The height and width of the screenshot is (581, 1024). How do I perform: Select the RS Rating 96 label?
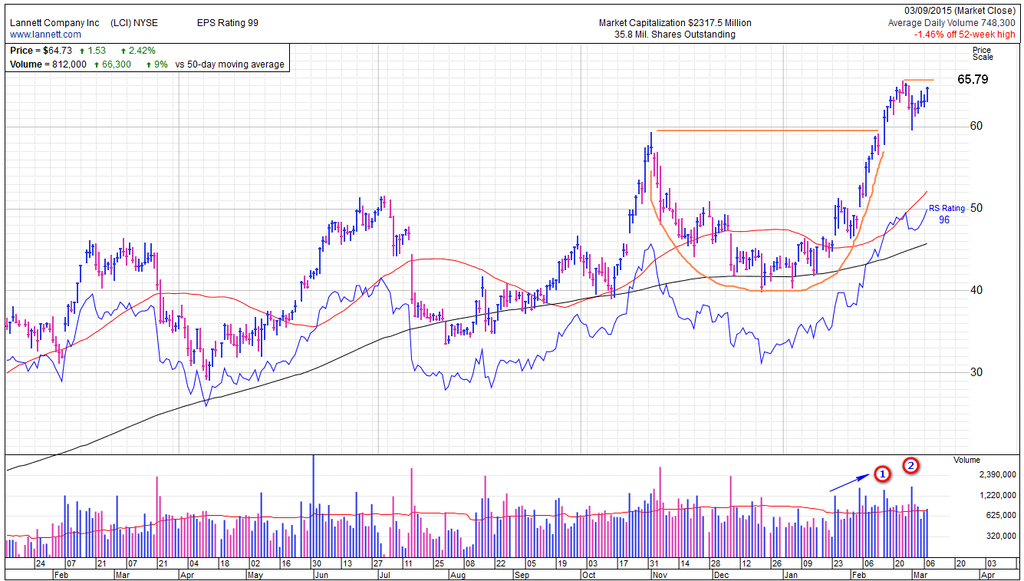point(946,214)
